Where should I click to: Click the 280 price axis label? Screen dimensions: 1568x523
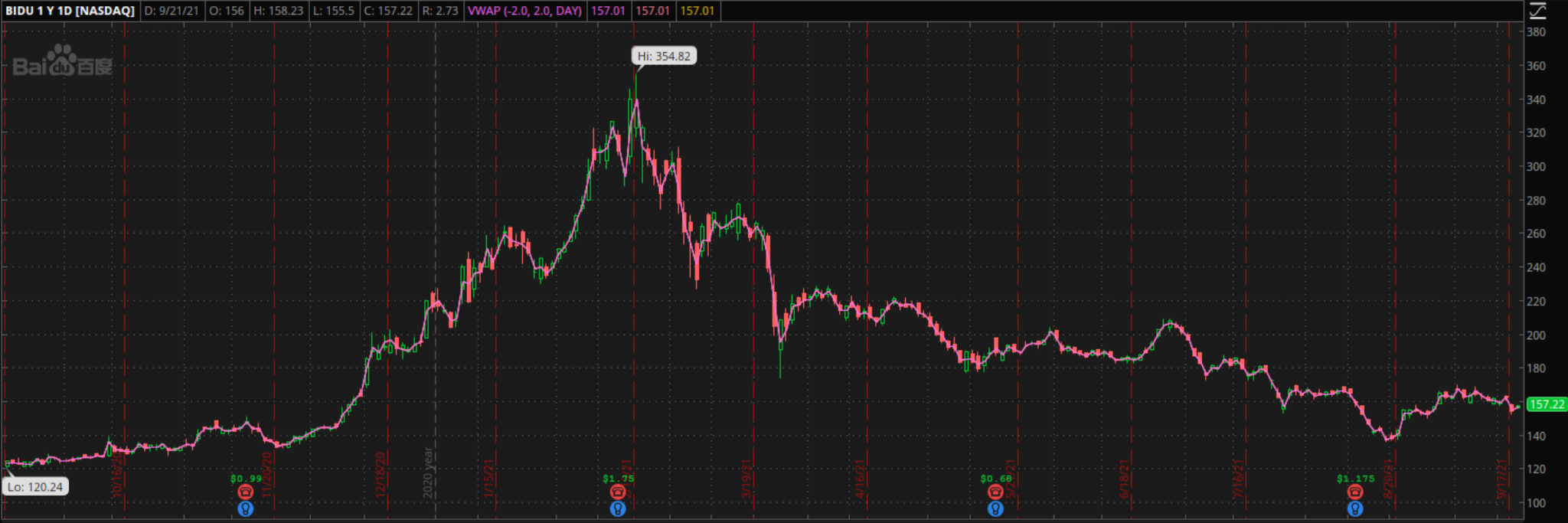(x=1536, y=201)
